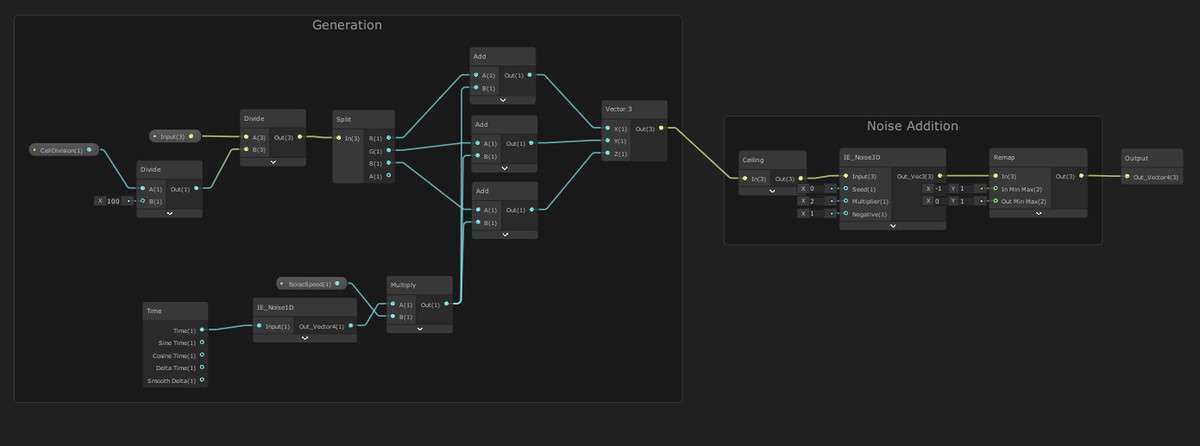Viewport: 1200px width, 446px height.
Task: Collapse the Divide node feeding the Split node
Action: (x=273, y=161)
